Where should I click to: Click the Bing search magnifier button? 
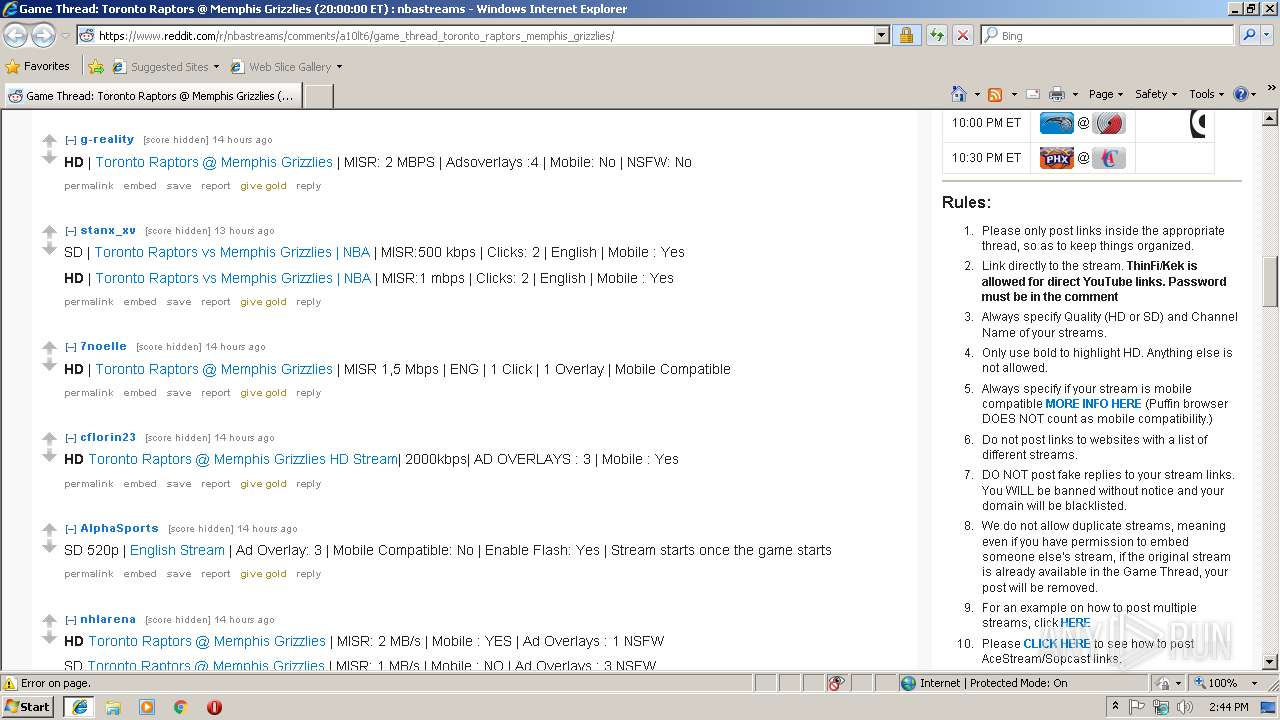(1248, 35)
